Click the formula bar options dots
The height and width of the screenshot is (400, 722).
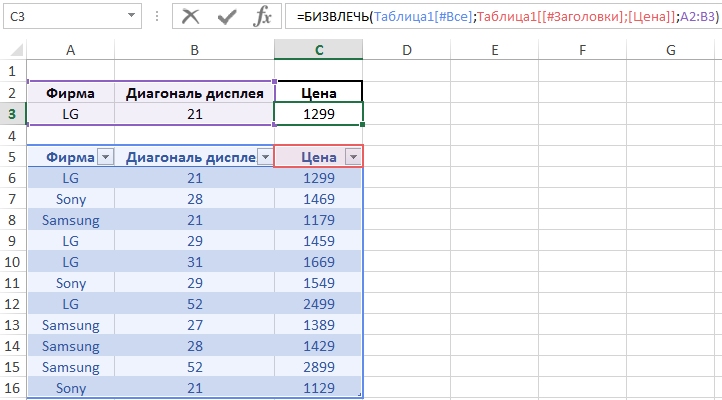pyautogui.click(x=157, y=17)
